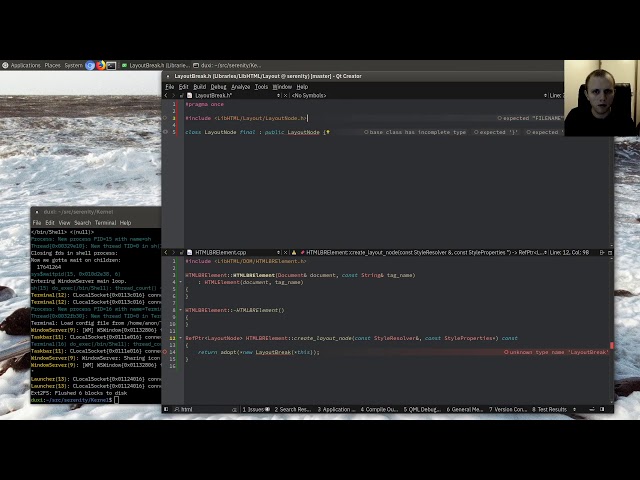Open the Build menu in Qt Creator
This screenshot has width=640, height=480.
pyautogui.click(x=200, y=87)
